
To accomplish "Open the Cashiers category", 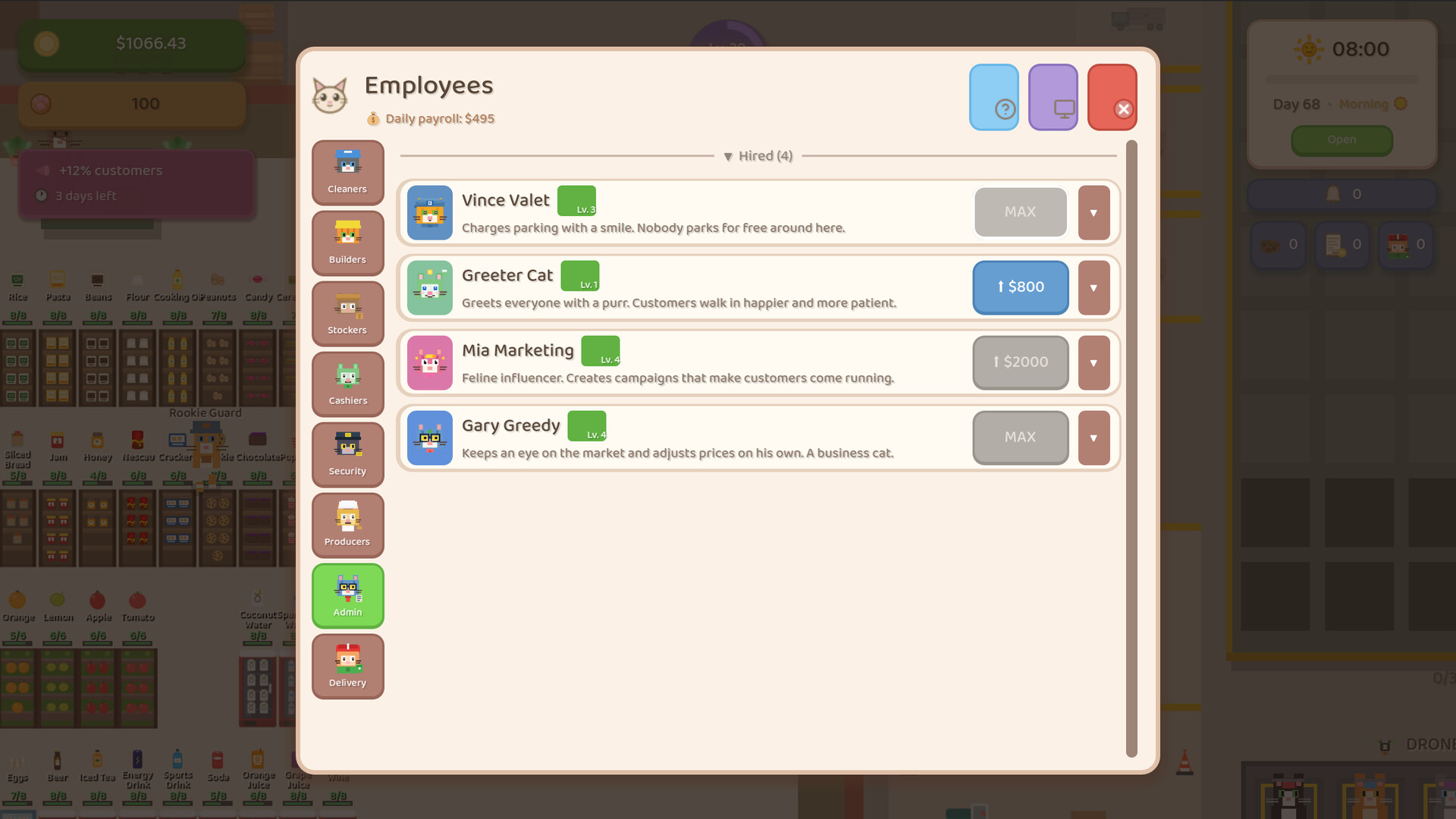I will pos(347,384).
